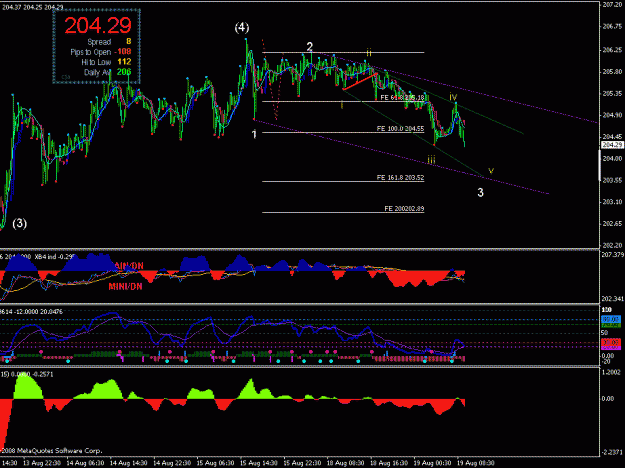Click the XB4 ind -0.29 indicator header
The image size is (625, 468).
(x=54, y=257)
